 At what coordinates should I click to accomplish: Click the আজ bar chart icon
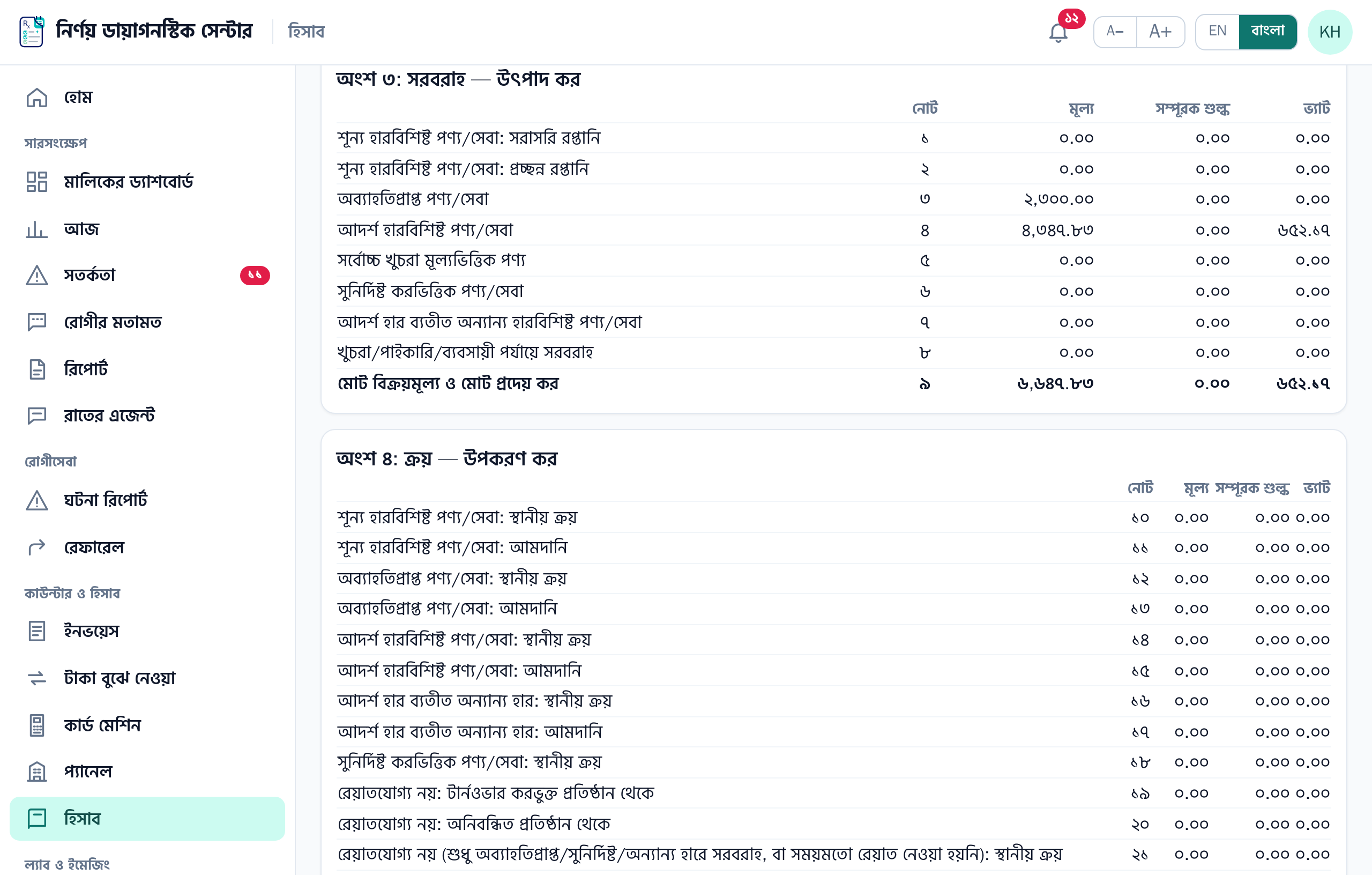(37, 228)
